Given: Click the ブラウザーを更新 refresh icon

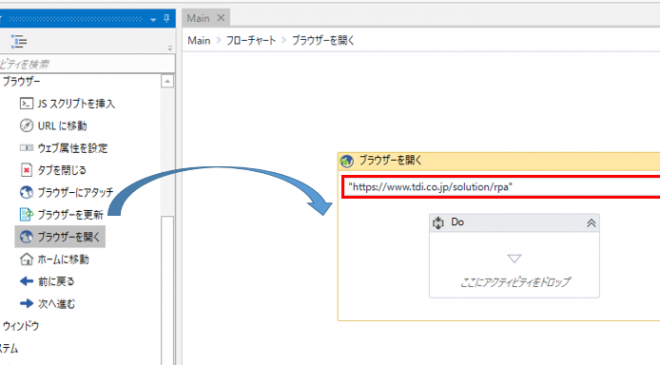Looking at the screenshot, I should pyautogui.click(x=27, y=215).
